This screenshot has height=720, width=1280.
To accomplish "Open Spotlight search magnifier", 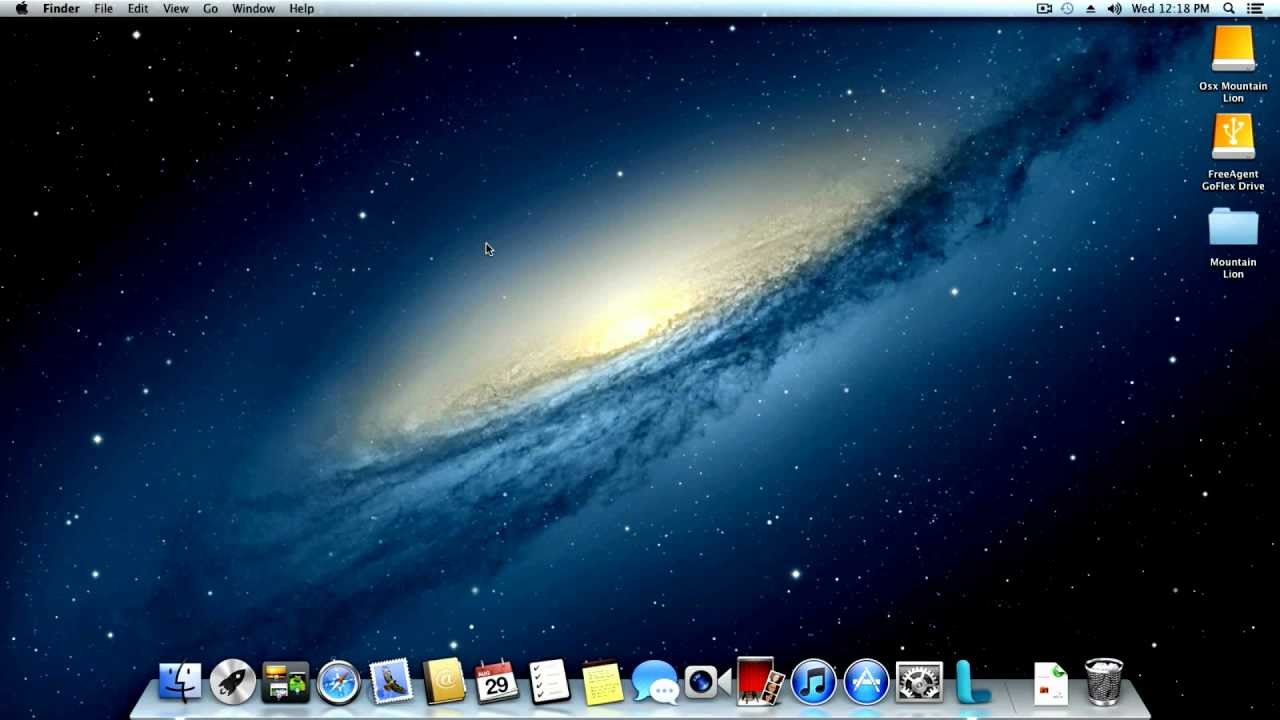I will click(x=1229, y=9).
